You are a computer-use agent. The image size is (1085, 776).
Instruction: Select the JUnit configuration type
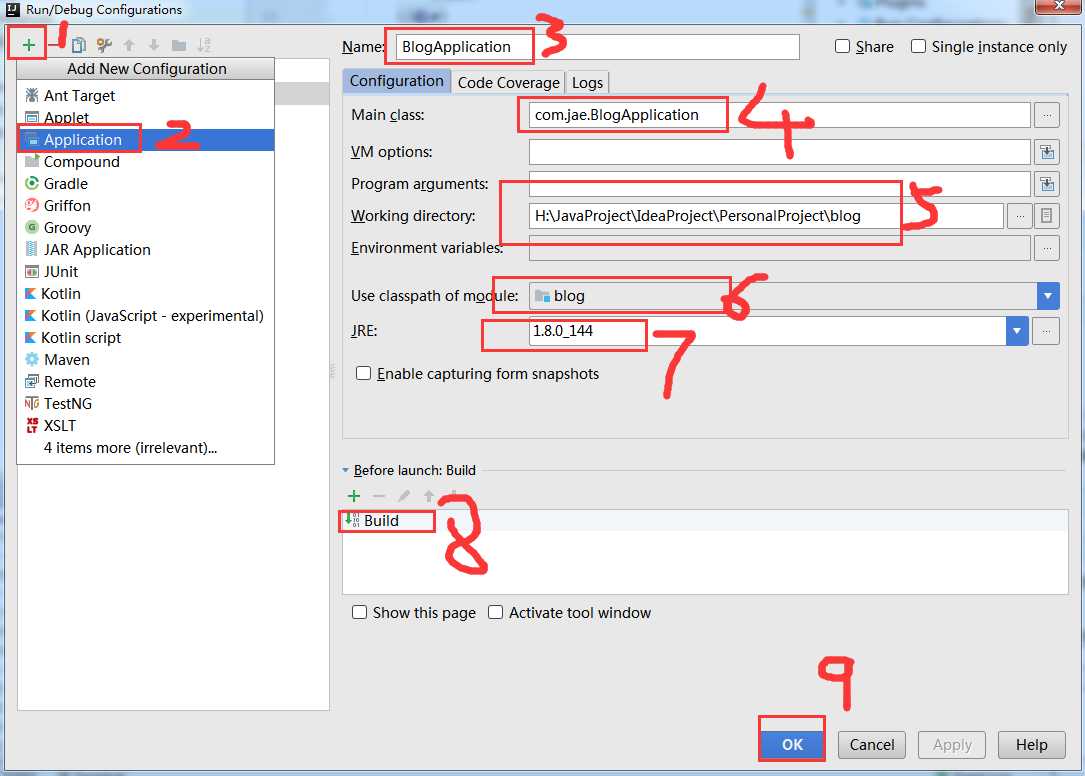click(145, 272)
